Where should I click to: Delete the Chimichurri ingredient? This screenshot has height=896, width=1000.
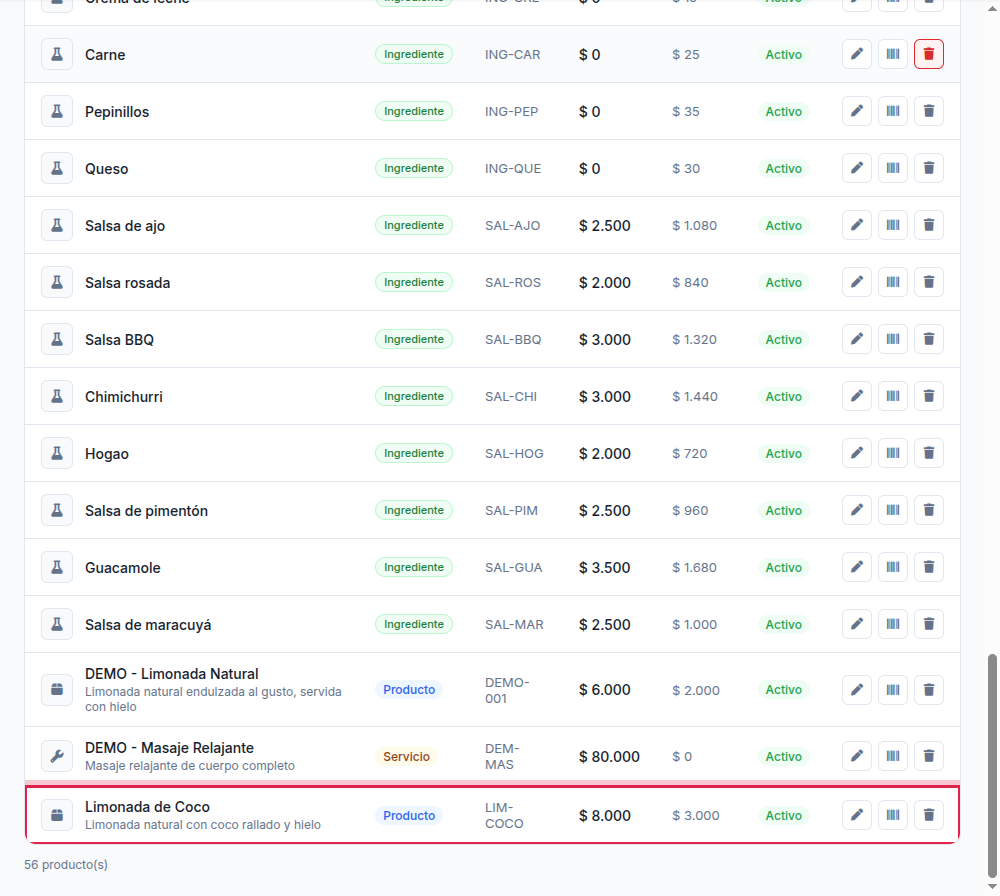tap(929, 396)
